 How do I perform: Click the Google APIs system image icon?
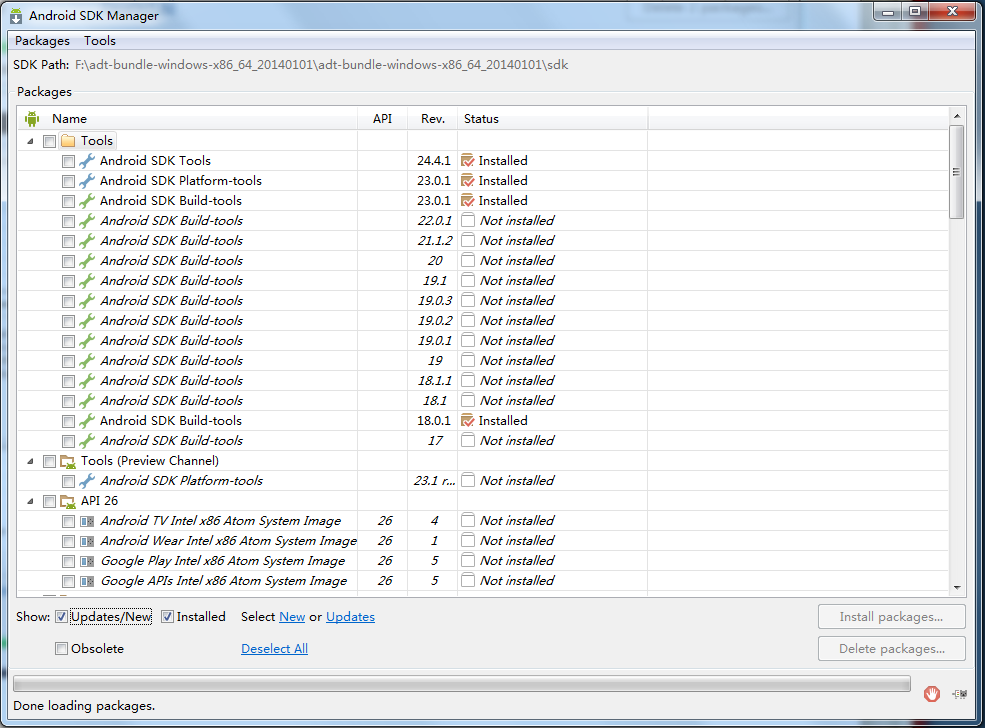tap(87, 581)
